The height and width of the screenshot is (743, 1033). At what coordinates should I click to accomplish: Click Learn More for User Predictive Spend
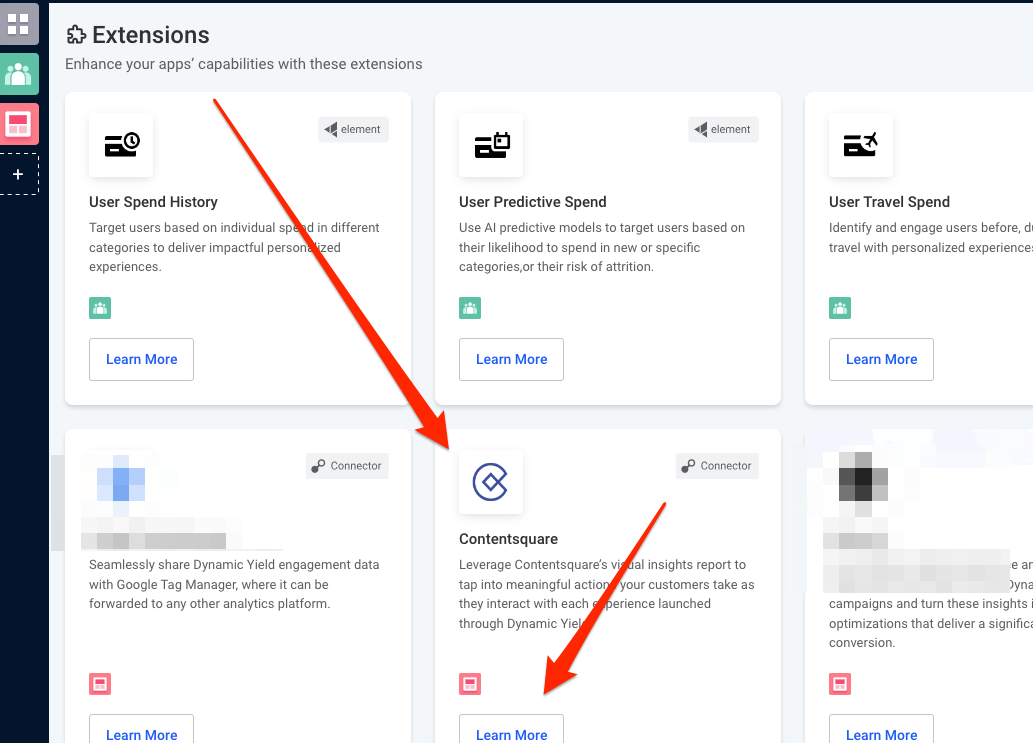[512, 360]
